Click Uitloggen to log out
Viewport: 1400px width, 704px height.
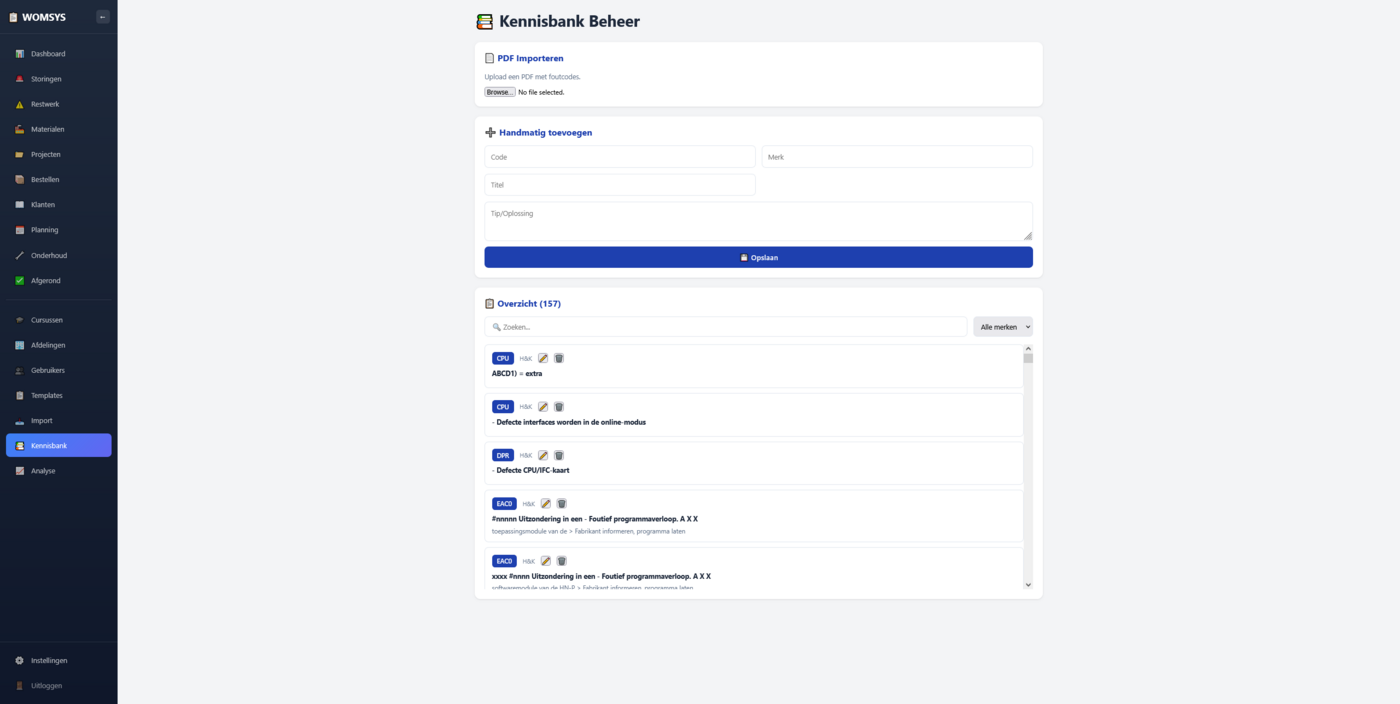pyautogui.click(x=46, y=686)
